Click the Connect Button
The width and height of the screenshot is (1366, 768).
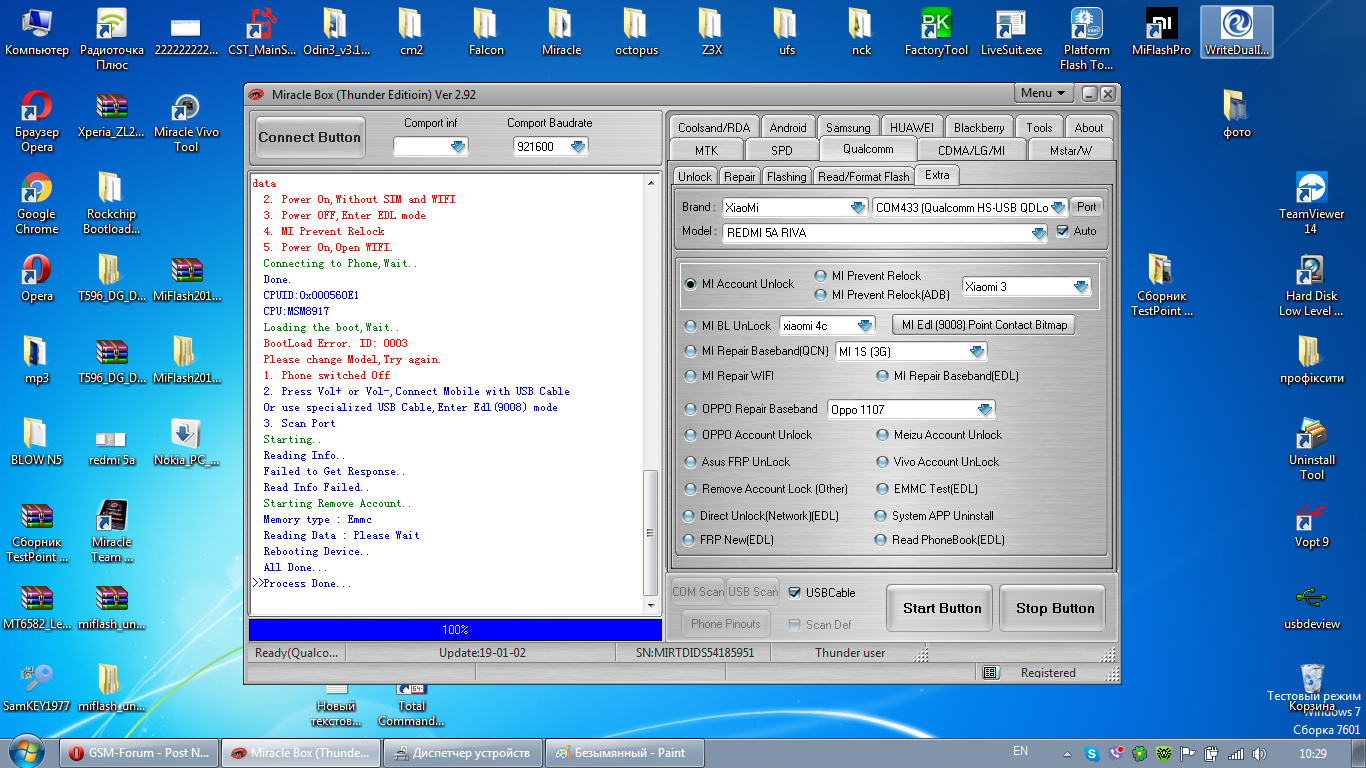[x=310, y=138]
